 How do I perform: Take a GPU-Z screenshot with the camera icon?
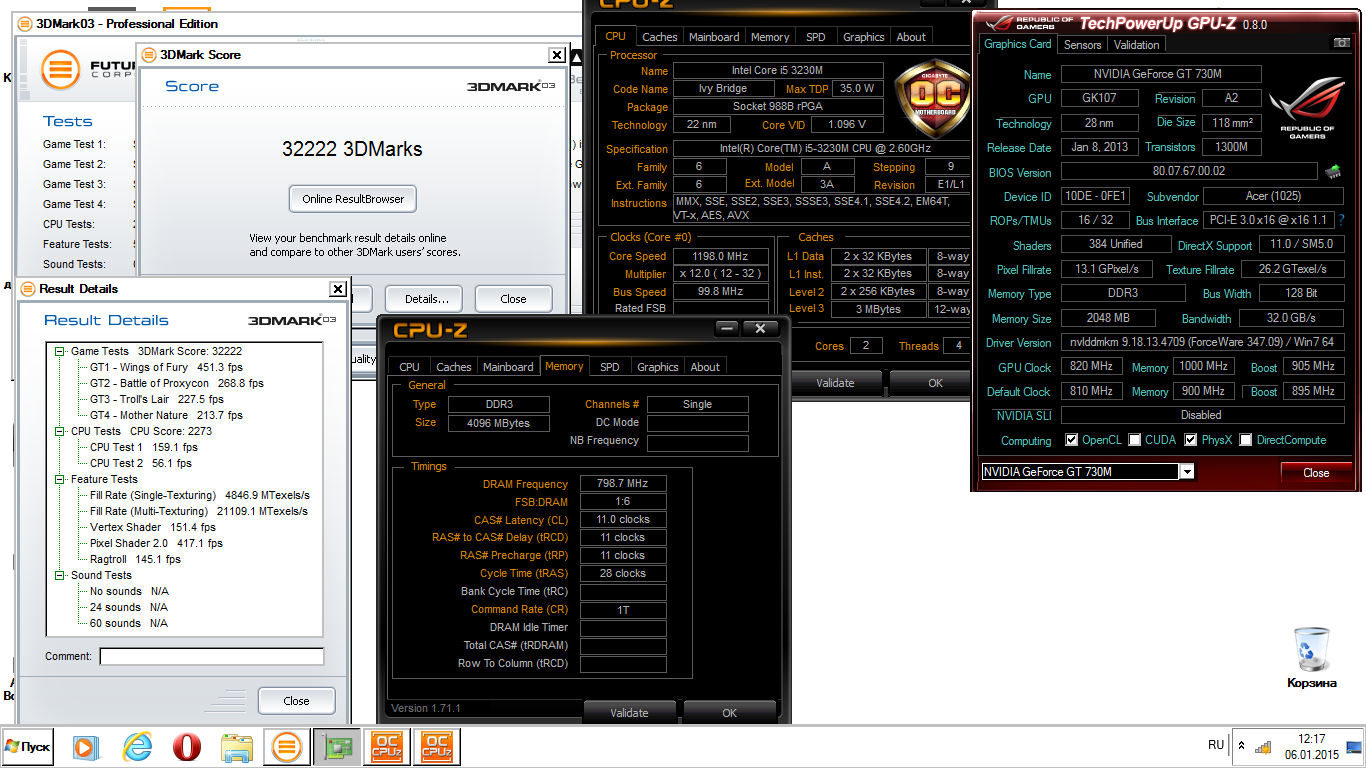pyautogui.click(x=1341, y=43)
